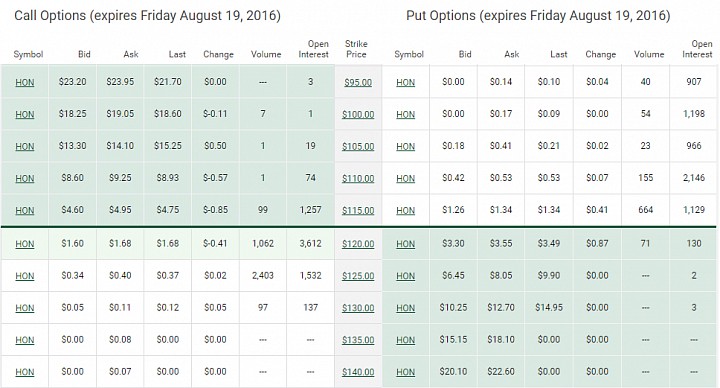The image size is (720, 388).
Task: Open the $135.00 strike price link
Action: tap(358, 340)
